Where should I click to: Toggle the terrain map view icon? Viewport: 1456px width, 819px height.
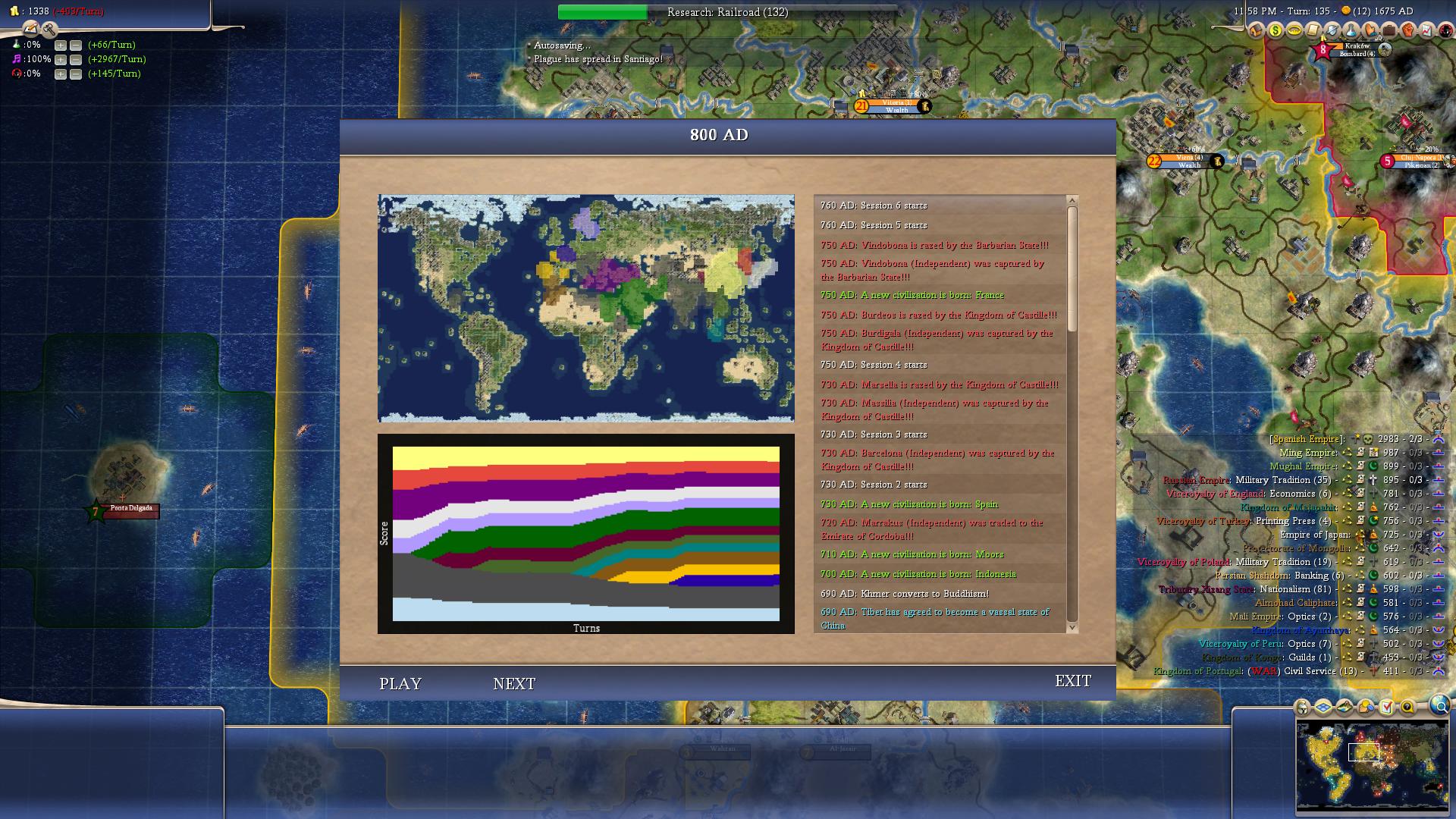click(1345, 708)
